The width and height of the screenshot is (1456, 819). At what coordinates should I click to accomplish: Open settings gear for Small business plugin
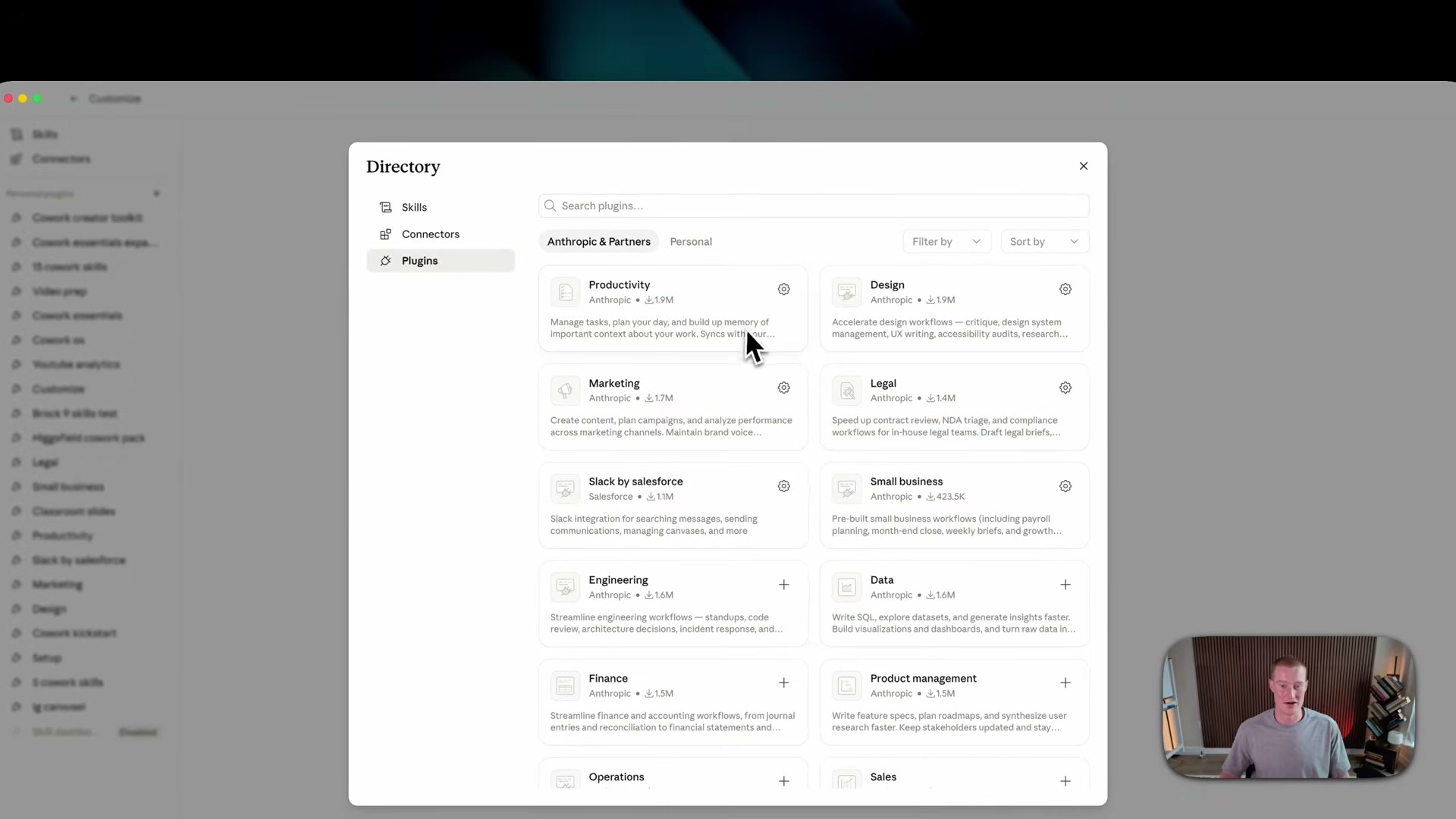[x=1065, y=486]
